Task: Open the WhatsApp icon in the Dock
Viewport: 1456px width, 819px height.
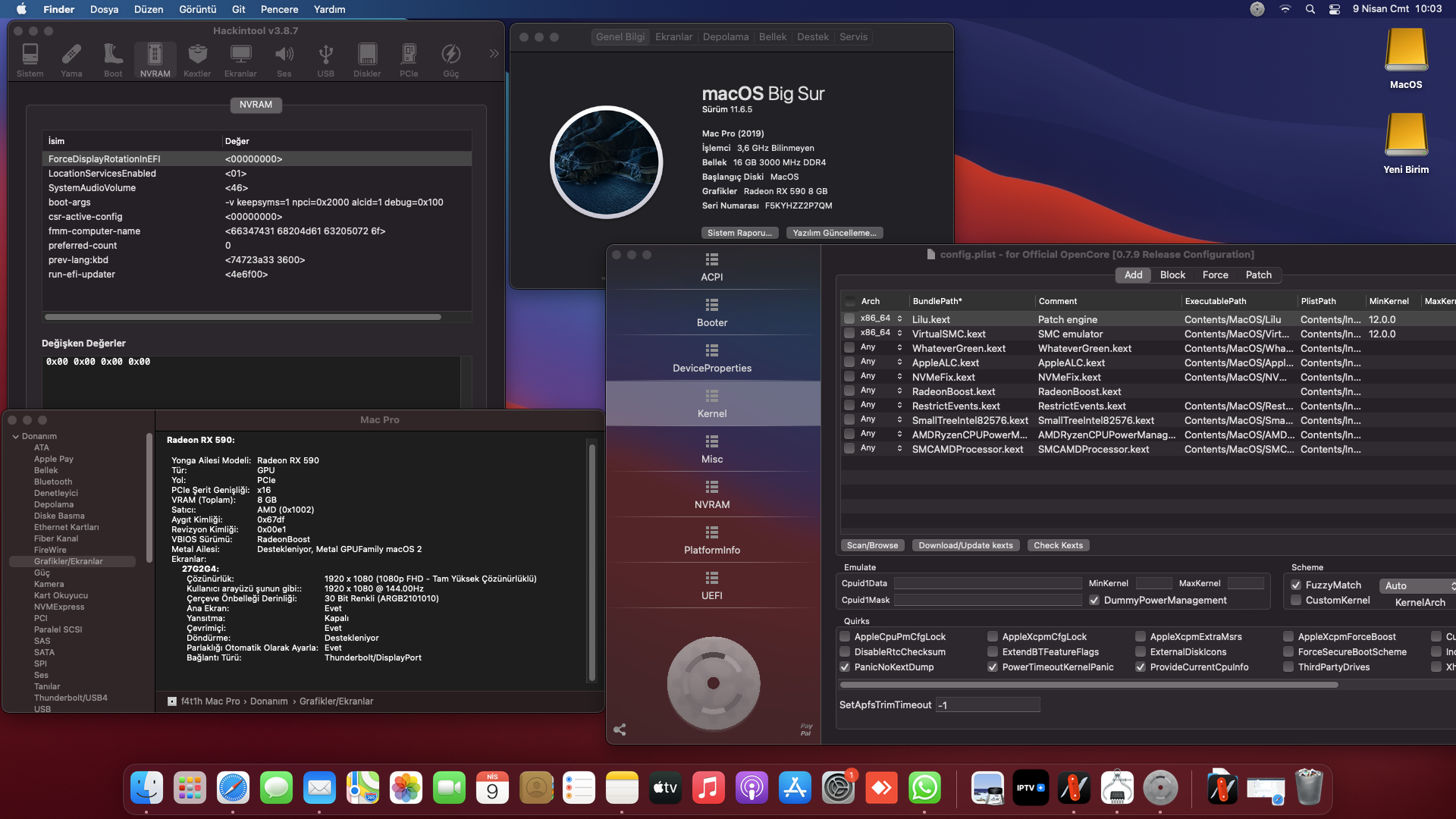Action: click(924, 789)
